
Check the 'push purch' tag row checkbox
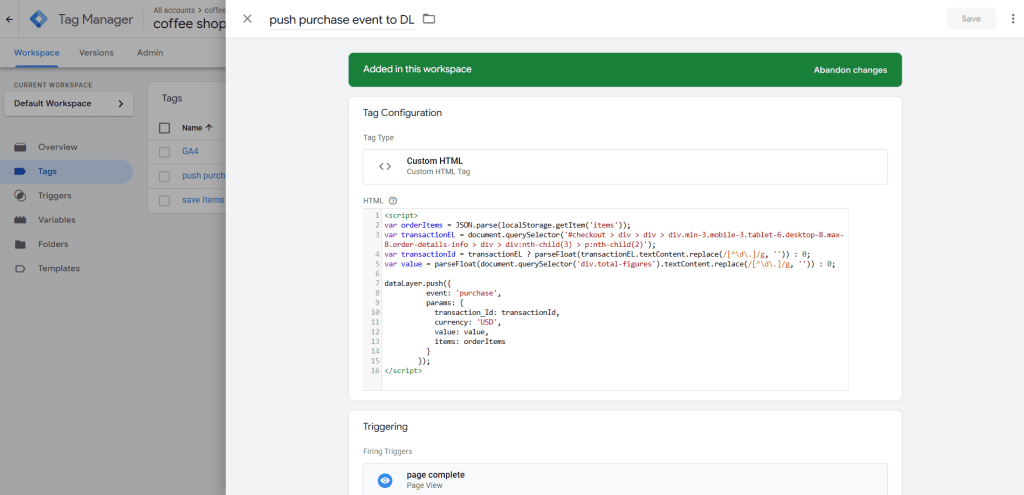click(x=165, y=176)
